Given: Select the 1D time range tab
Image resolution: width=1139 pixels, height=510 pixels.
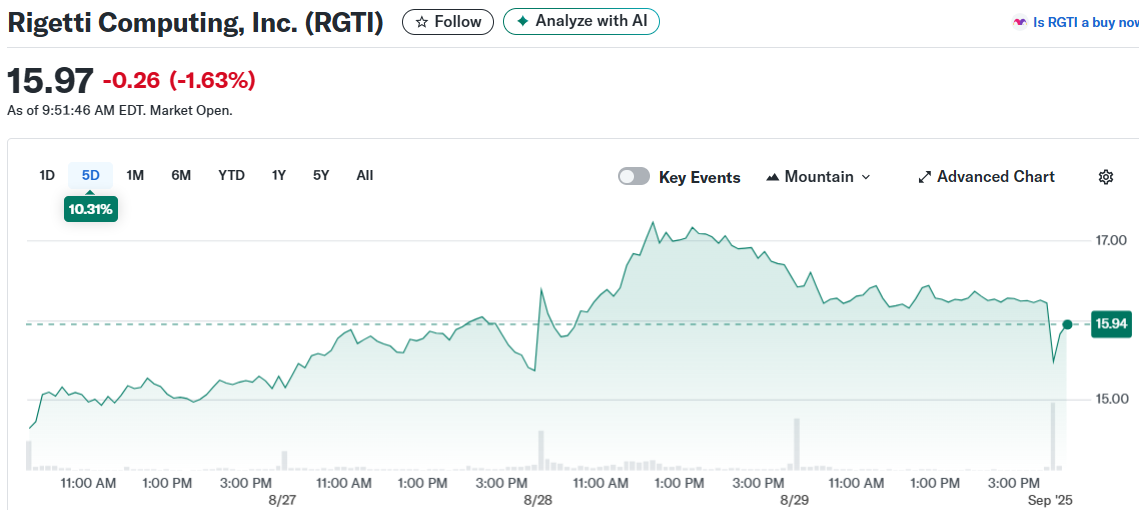Looking at the screenshot, I should (x=47, y=175).
